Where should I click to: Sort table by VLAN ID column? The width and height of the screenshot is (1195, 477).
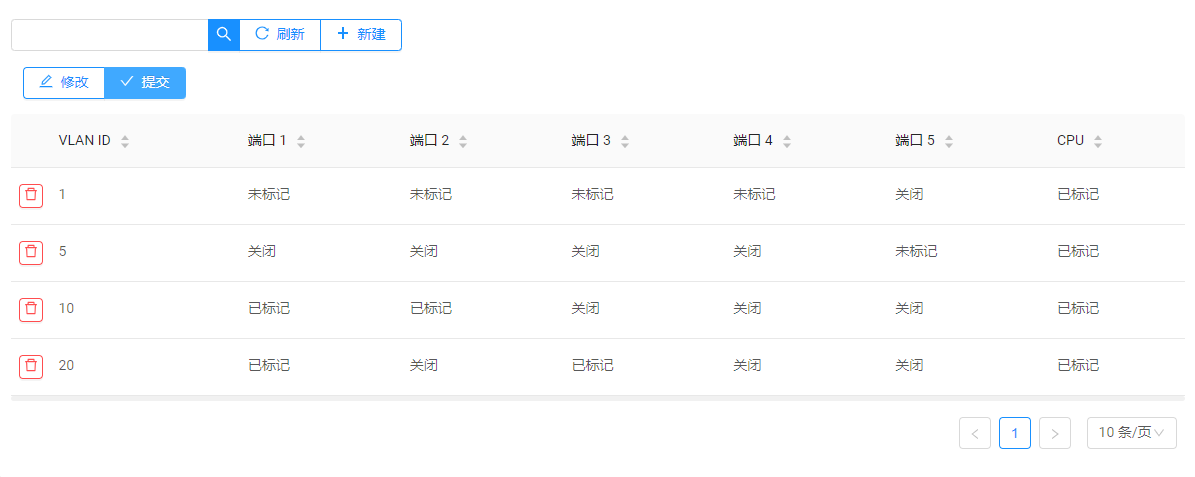tap(125, 142)
